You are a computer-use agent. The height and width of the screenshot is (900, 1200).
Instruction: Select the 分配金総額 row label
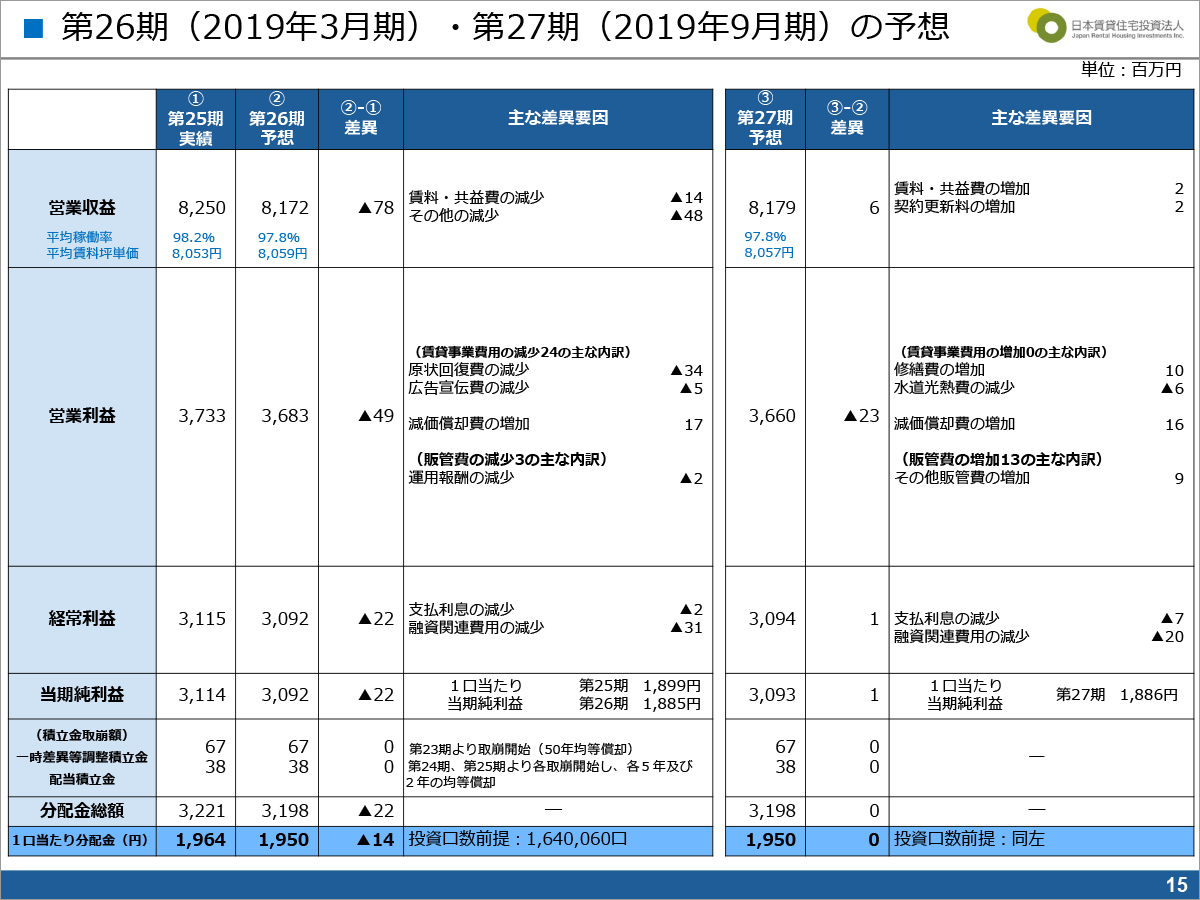tap(82, 810)
